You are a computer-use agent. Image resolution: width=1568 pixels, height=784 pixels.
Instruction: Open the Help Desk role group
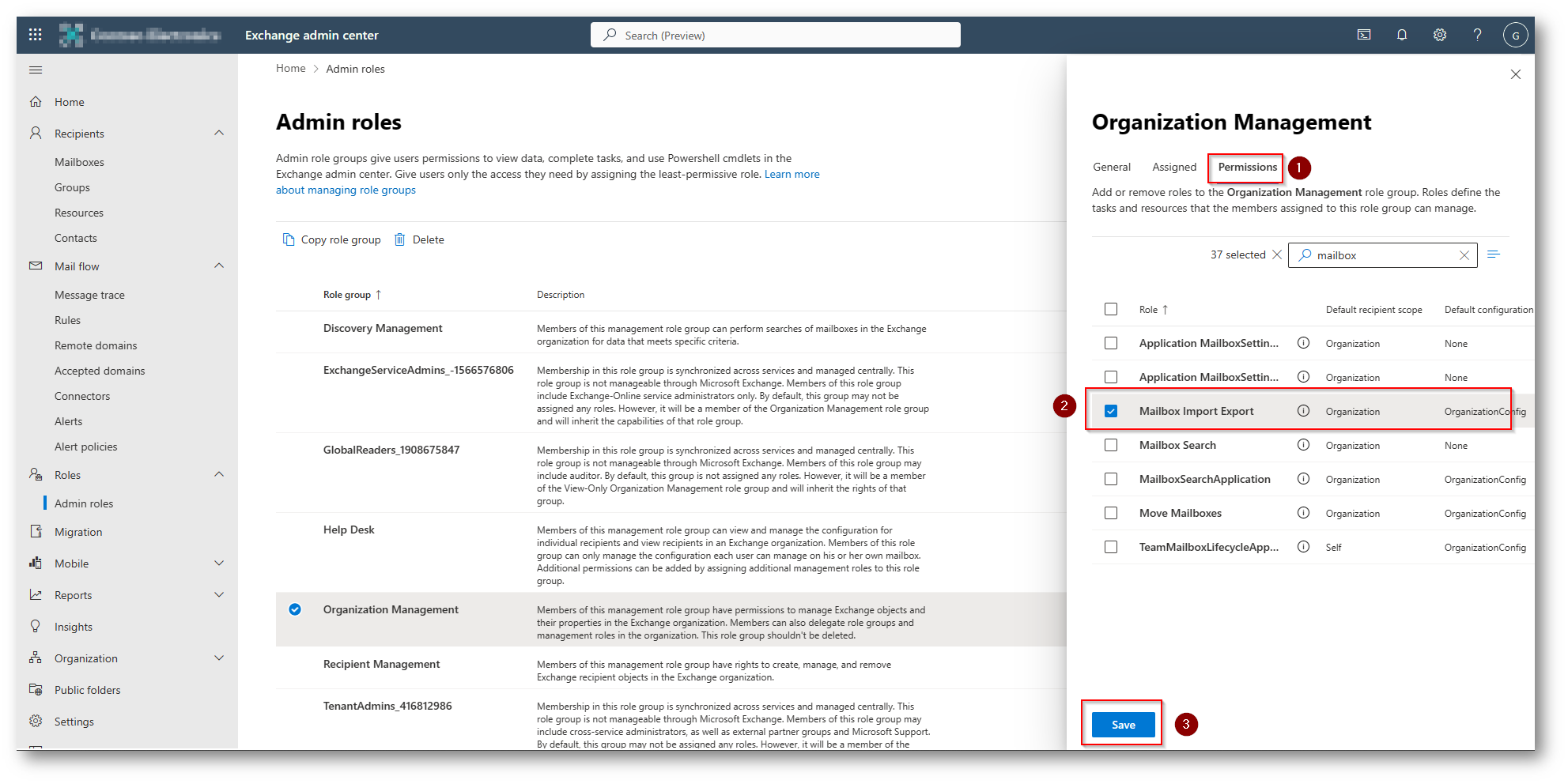tap(349, 530)
